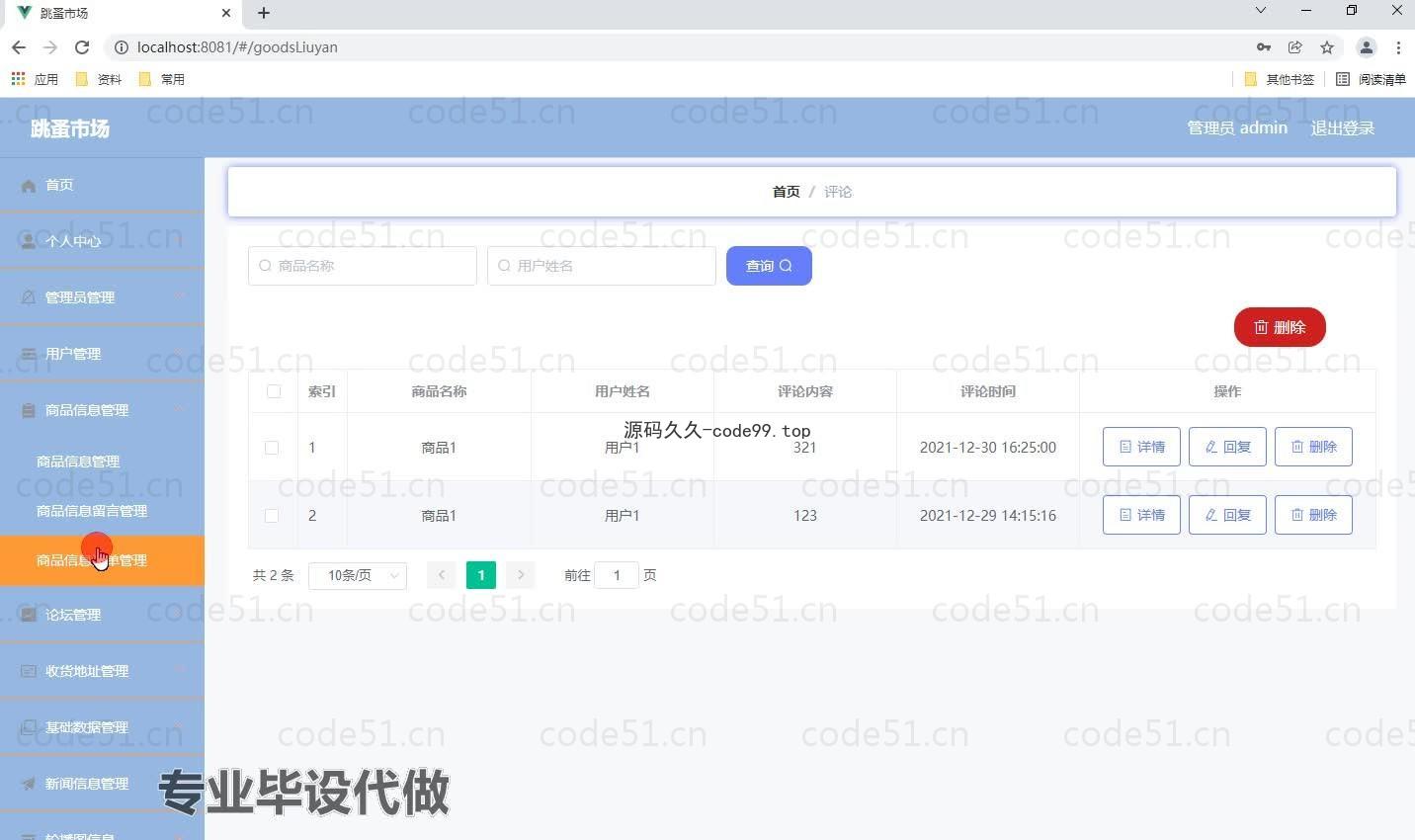This screenshot has height=840, width=1415.
Task: Collapse the 商品信息管理 menu
Action: (x=102, y=410)
